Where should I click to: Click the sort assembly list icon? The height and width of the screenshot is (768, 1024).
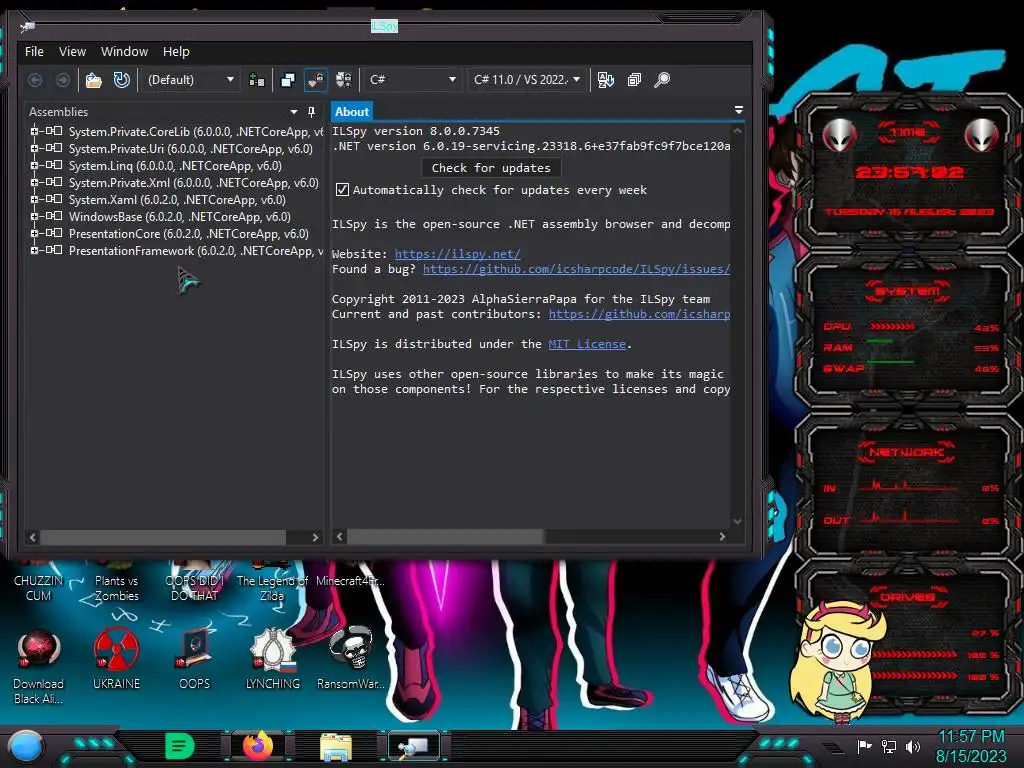tap(605, 80)
